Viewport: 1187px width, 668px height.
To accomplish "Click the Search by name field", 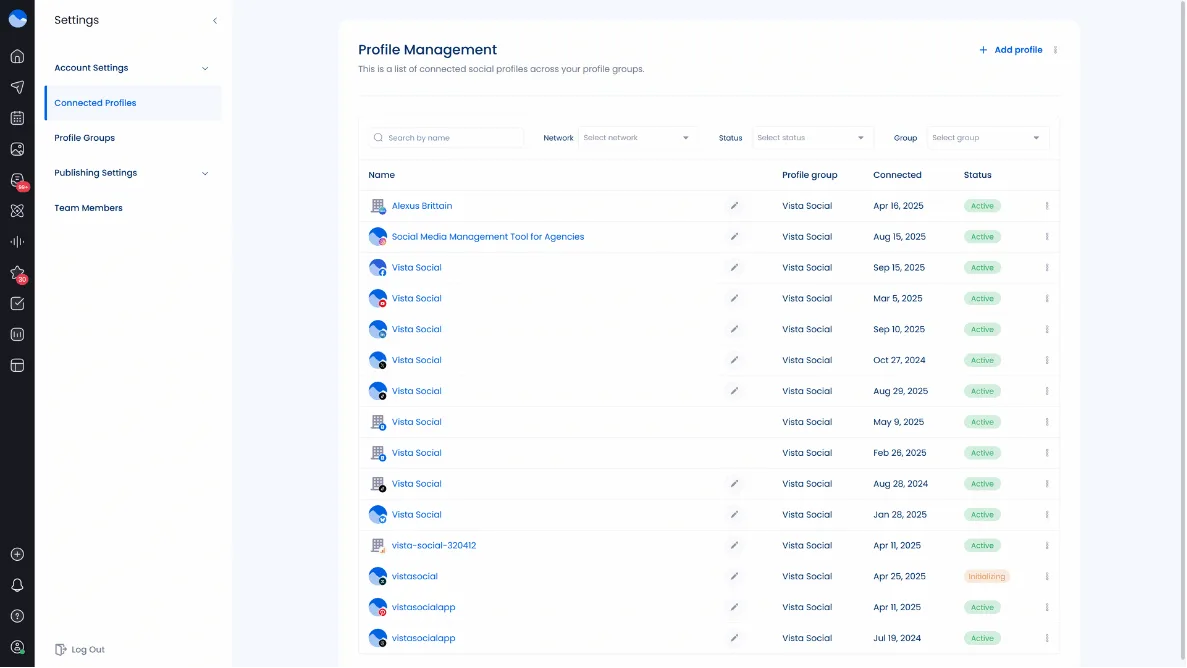I will (x=445, y=137).
